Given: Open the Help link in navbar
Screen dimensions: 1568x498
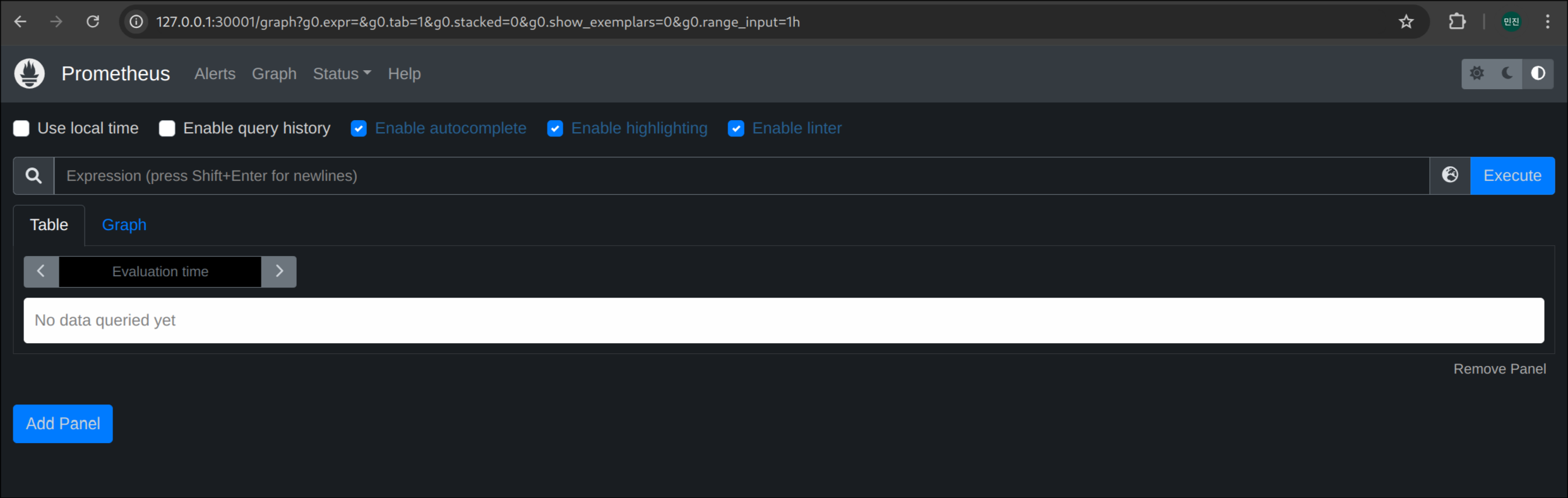Looking at the screenshot, I should pyautogui.click(x=404, y=74).
